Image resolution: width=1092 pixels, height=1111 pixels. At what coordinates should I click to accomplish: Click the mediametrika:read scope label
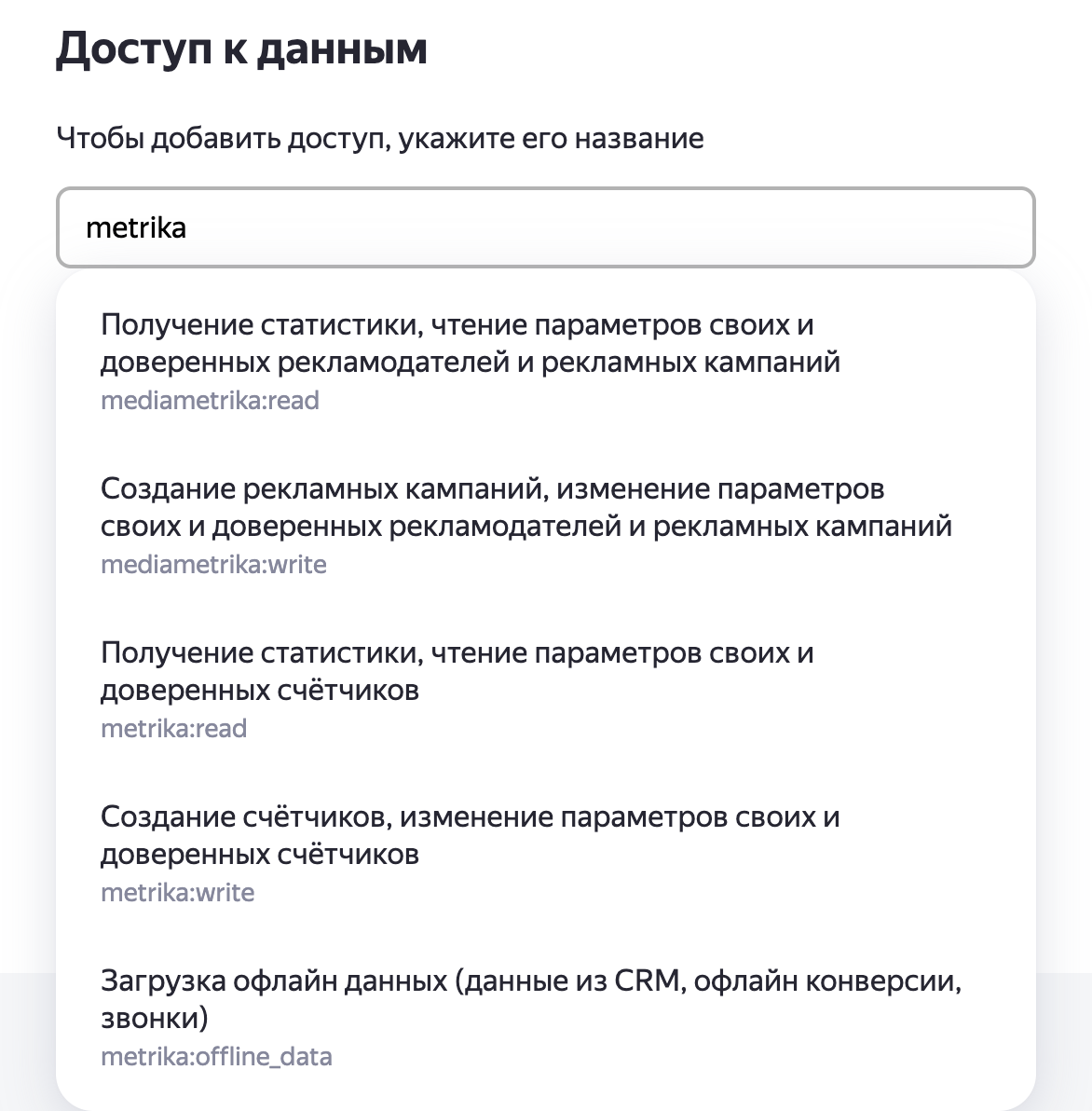pos(210,401)
